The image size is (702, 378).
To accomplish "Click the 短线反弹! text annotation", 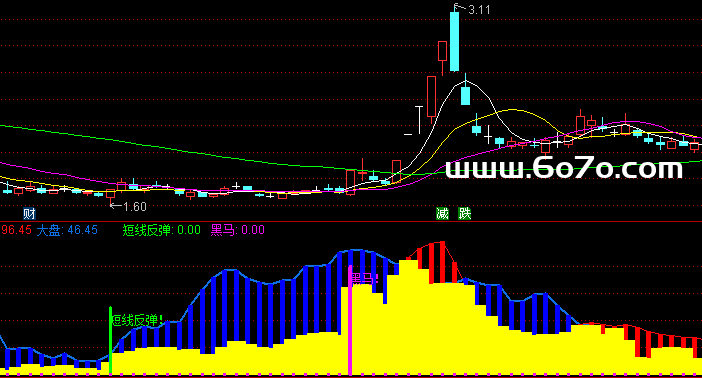I will (x=137, y=320).
